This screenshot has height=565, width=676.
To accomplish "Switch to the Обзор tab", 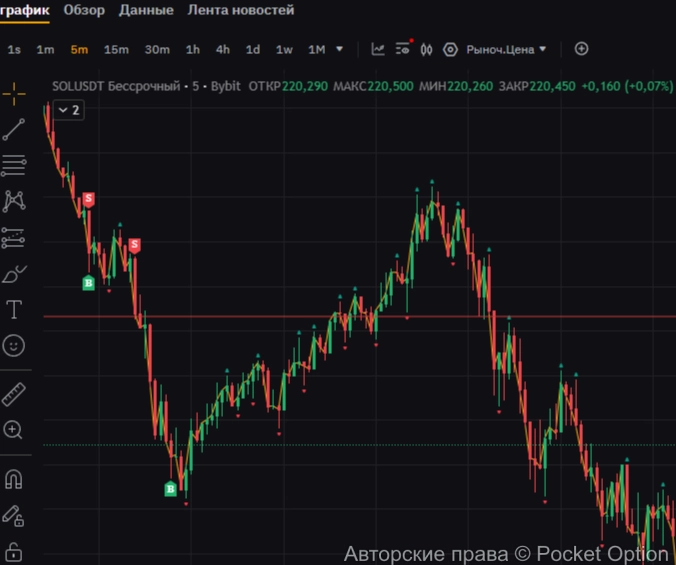I will pos(84,10).
